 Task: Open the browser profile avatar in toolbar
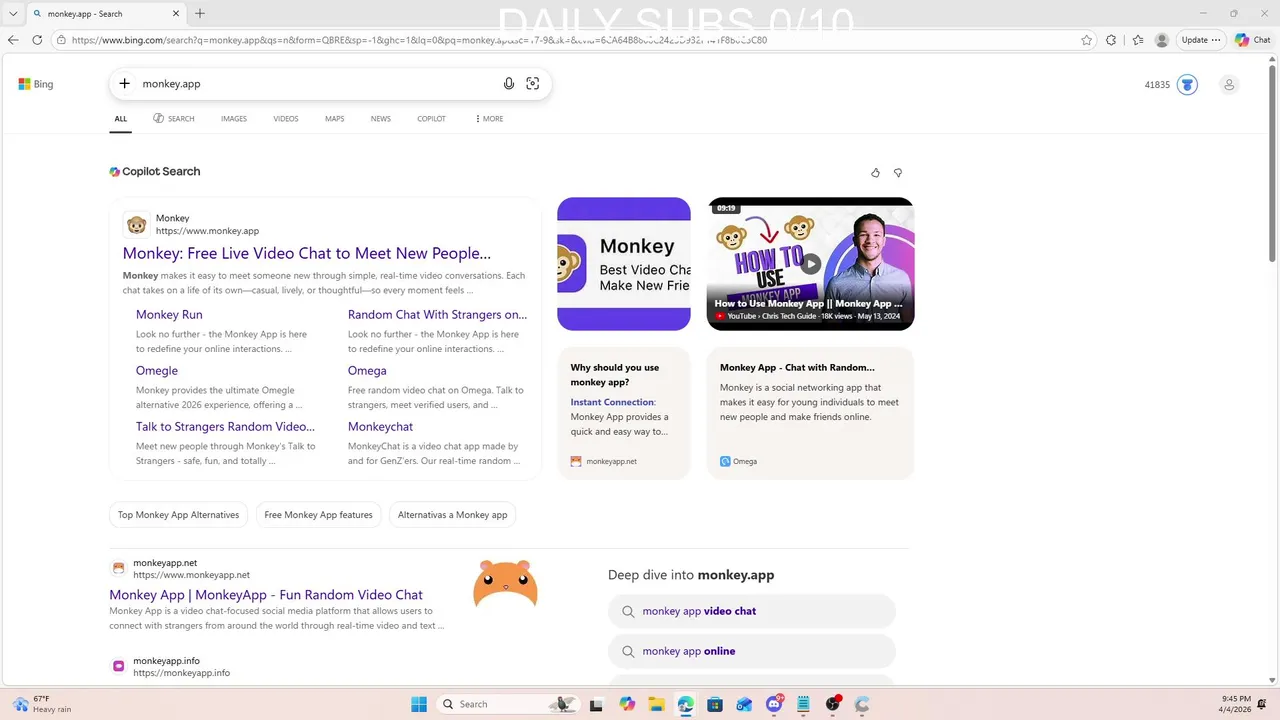click(1161, 40)
